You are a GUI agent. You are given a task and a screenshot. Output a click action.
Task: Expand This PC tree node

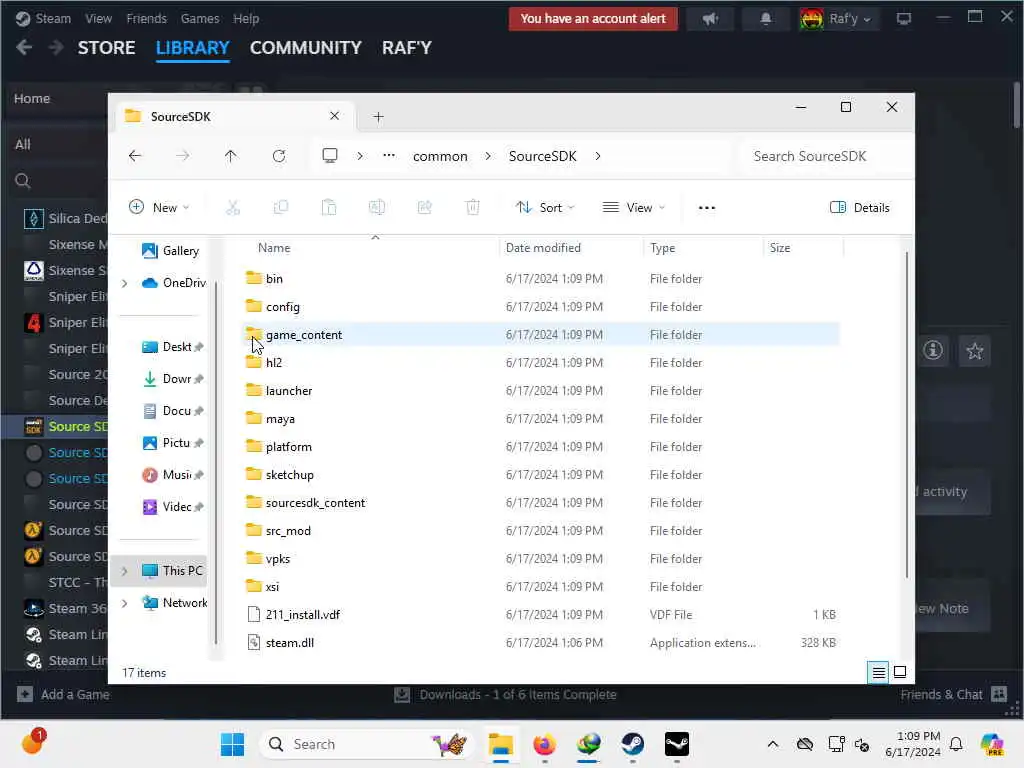point(125,571)
